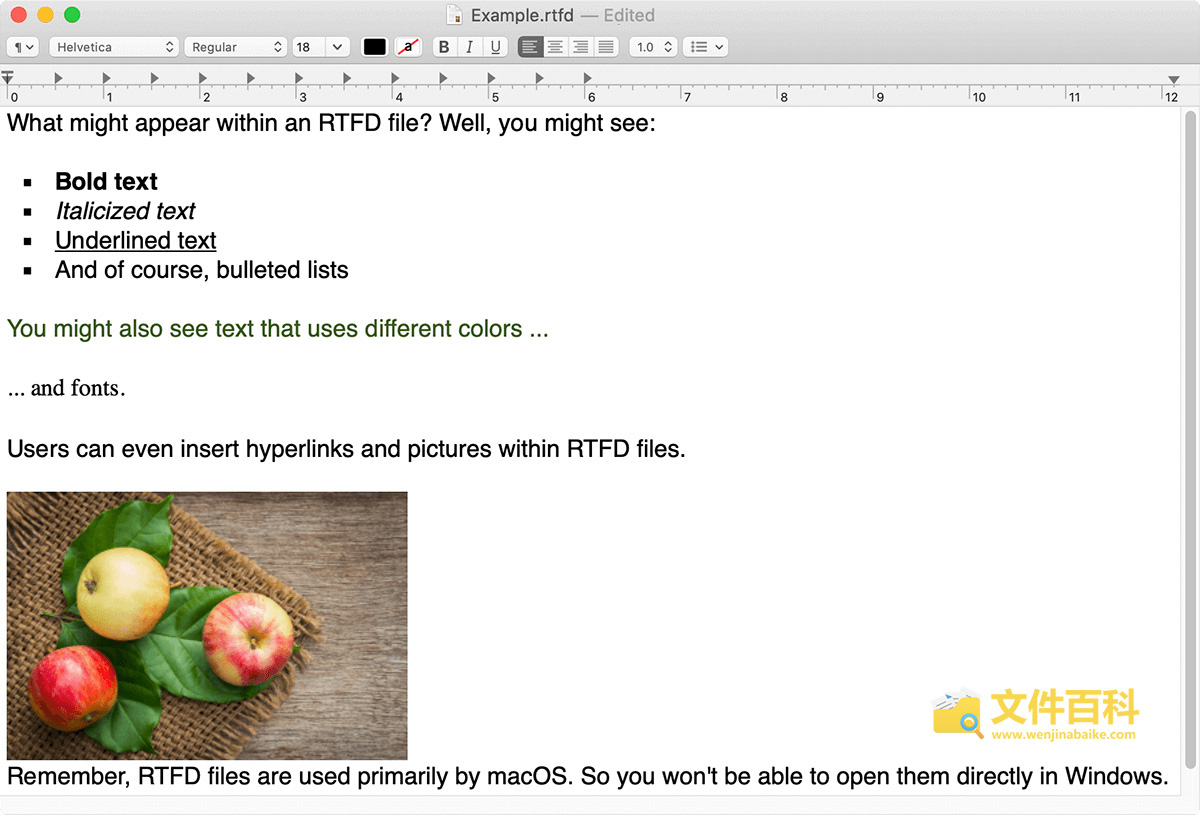Click the bullet beside 'And of course, bulleted lists'
Image resolution: width=1200 pixels, height=815 pixels.
tap(28, 271)
